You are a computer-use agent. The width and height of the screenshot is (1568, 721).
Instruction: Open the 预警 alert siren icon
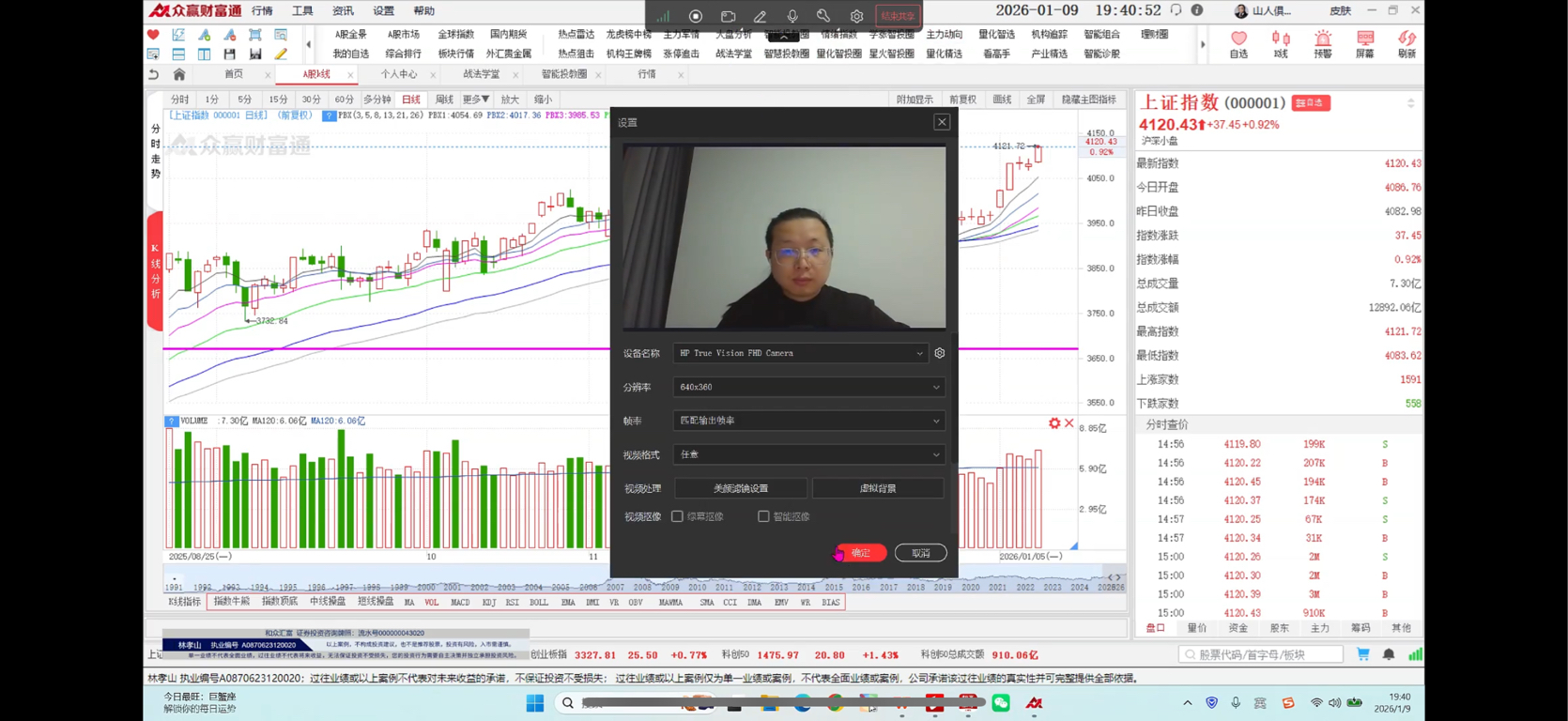tap(1323, 44)
